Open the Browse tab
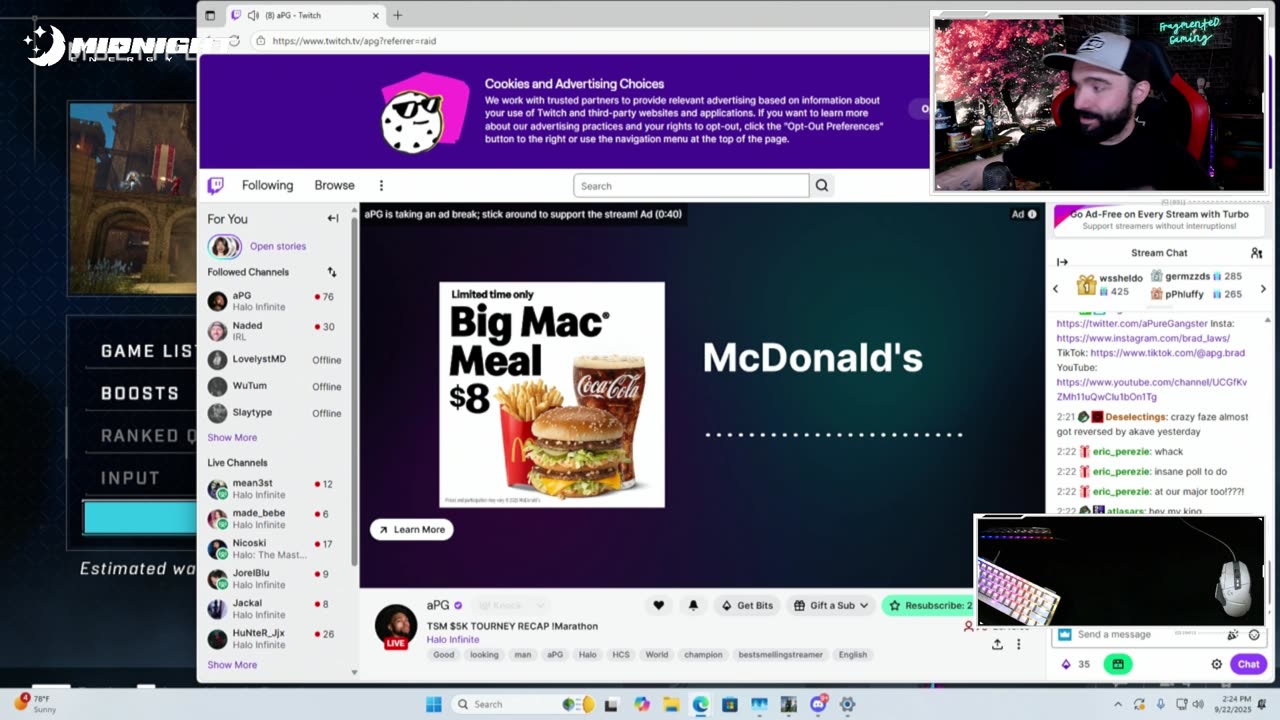Image resolution: width=1280 pixels, height=720 pixels. tap(334, 185)
